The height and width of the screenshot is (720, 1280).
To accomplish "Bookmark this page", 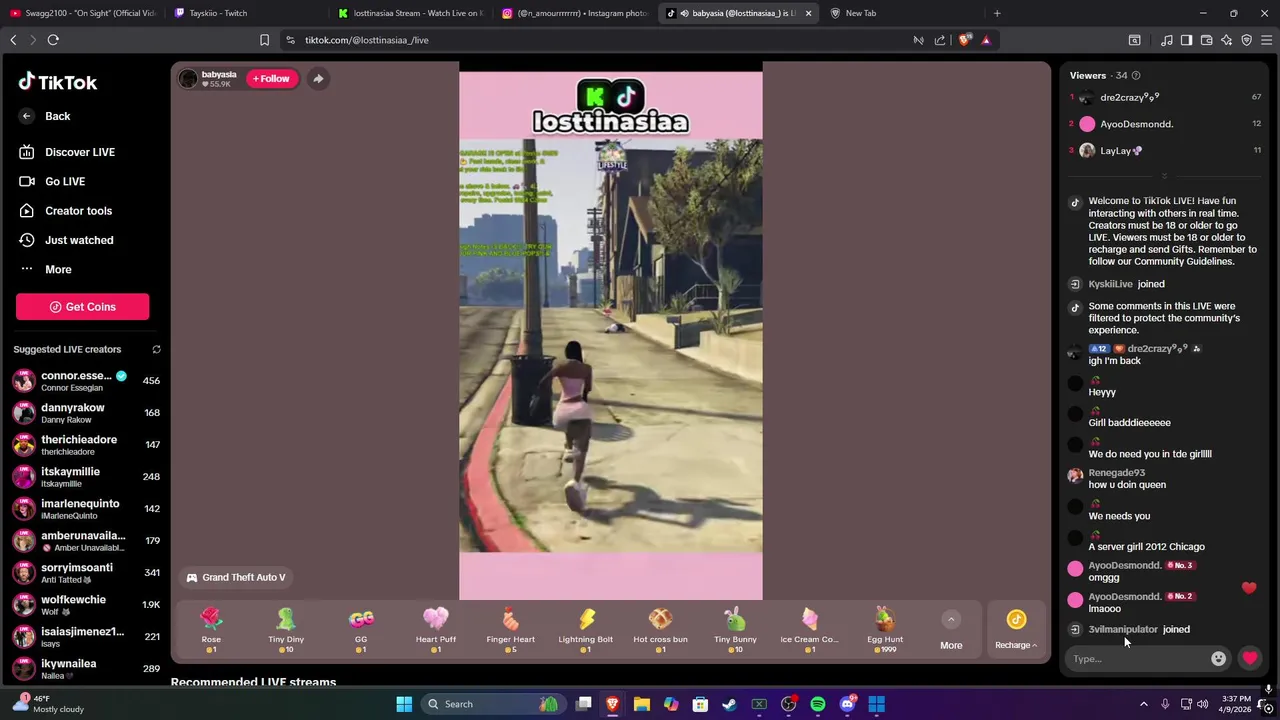I will 264,40.
